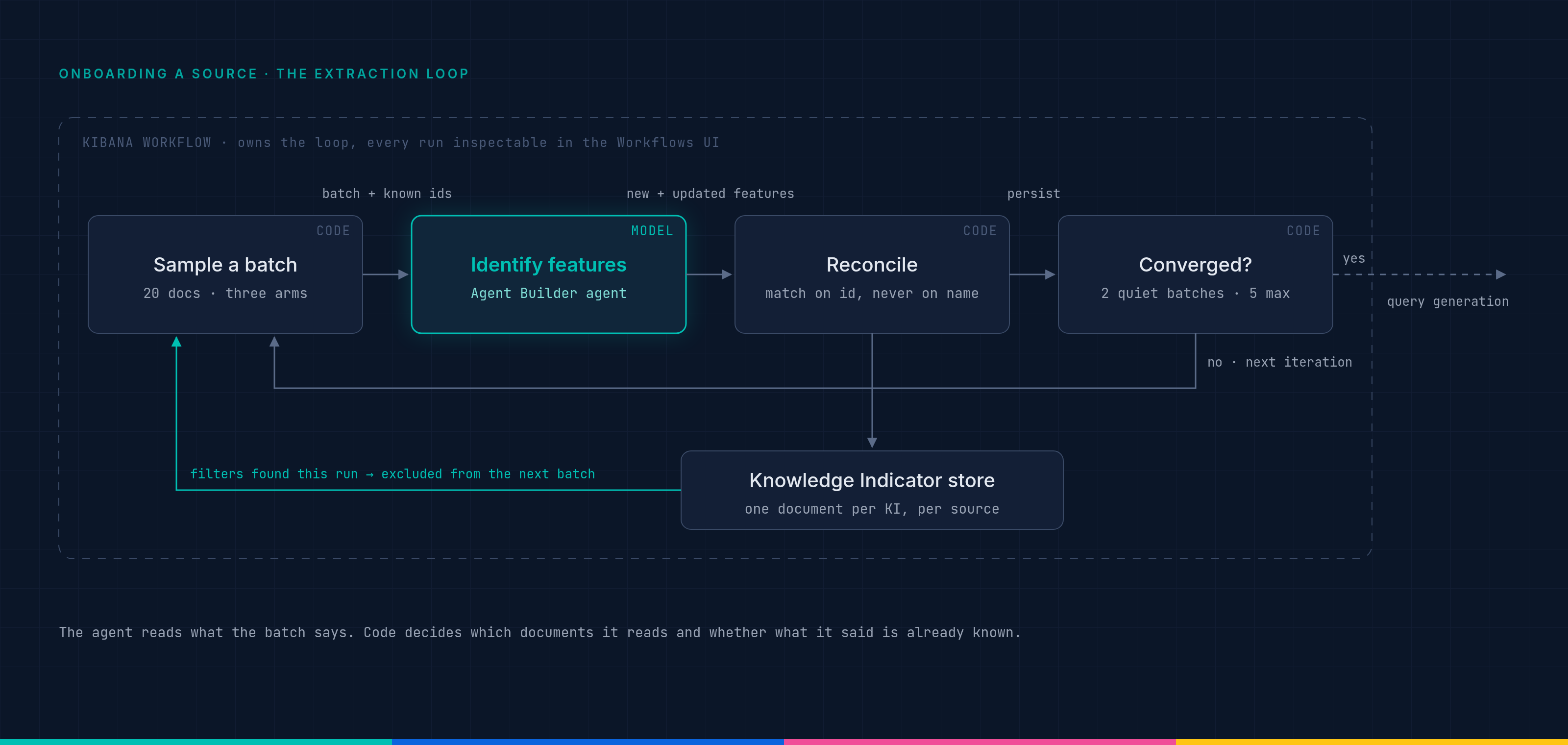Click the 'query generation' label

click(x=1447, y=301)
